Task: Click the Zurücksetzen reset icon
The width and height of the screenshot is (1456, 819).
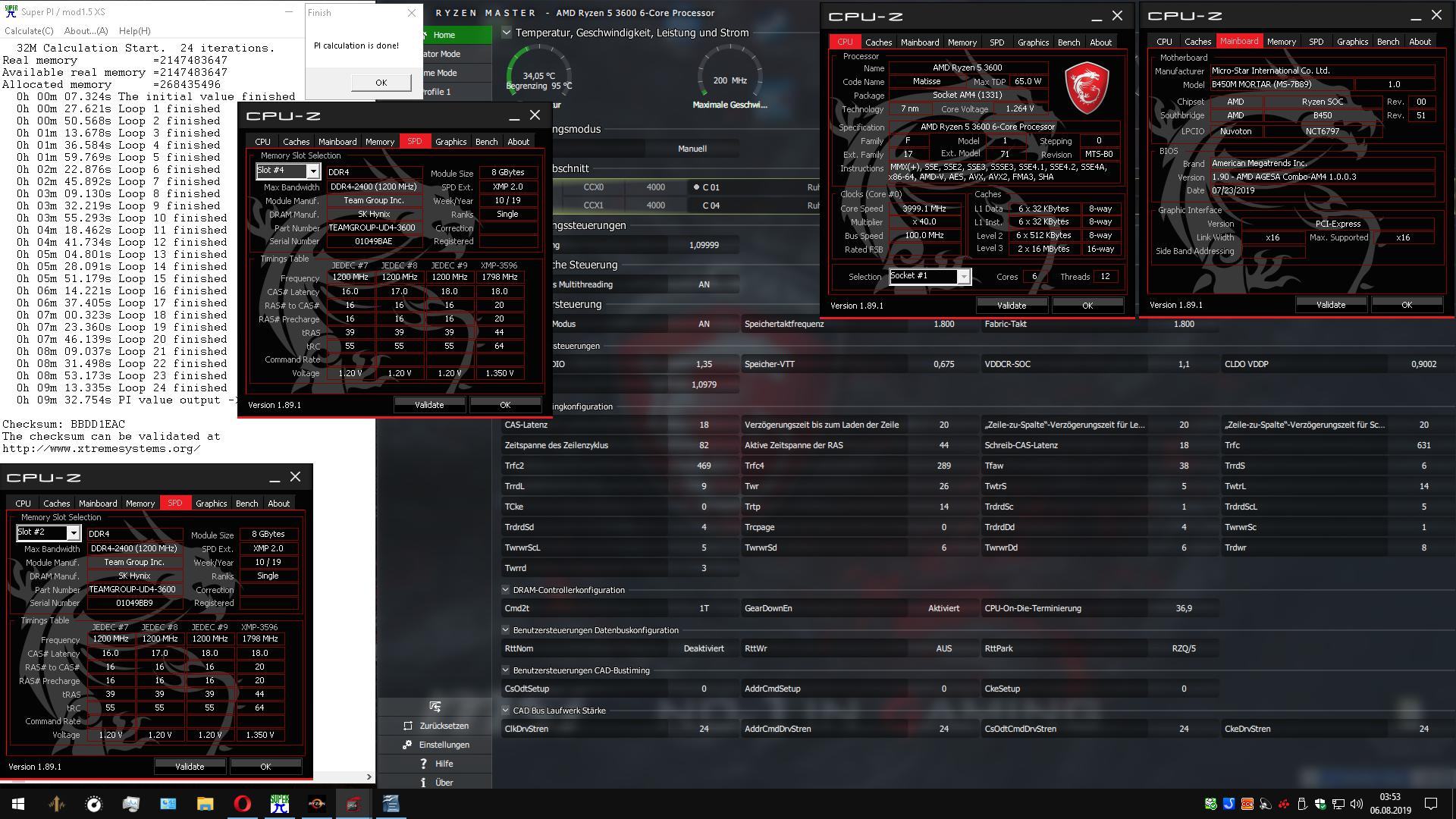Action: click(x=408, y=726)
